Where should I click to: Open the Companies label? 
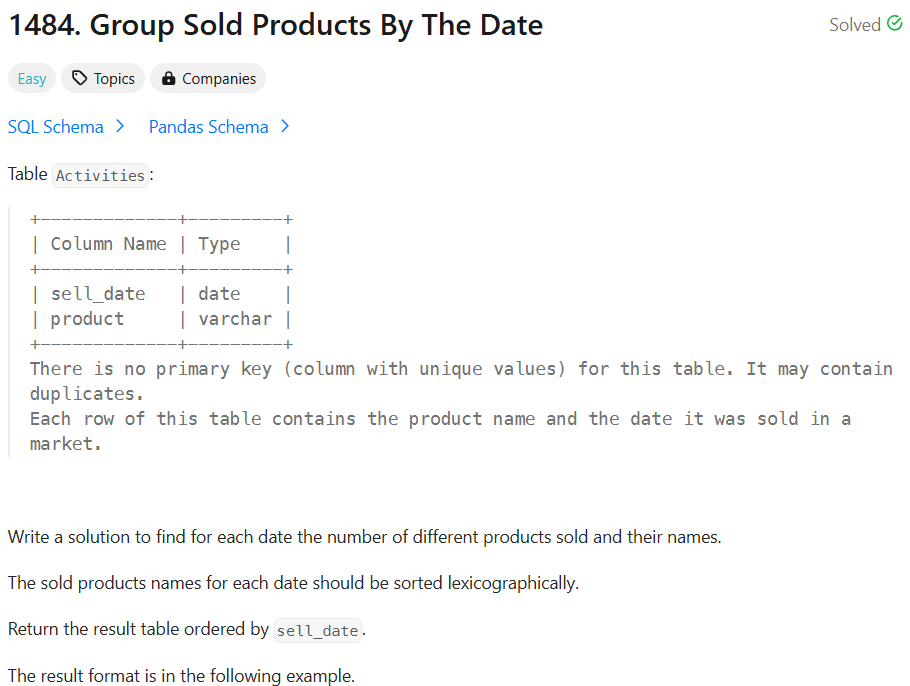pyautogui.click(x=219, y=78)
